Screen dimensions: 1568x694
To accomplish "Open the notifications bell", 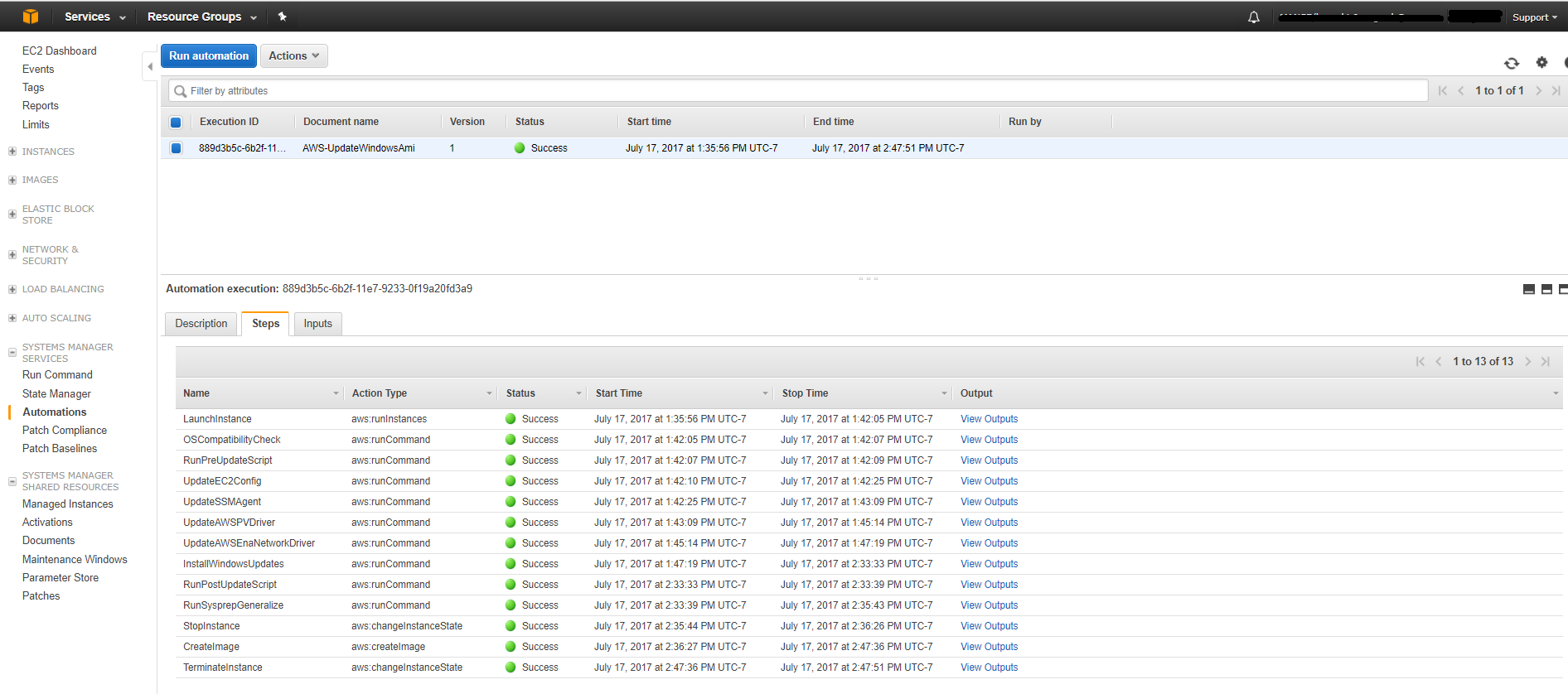I will point(1254,17).
